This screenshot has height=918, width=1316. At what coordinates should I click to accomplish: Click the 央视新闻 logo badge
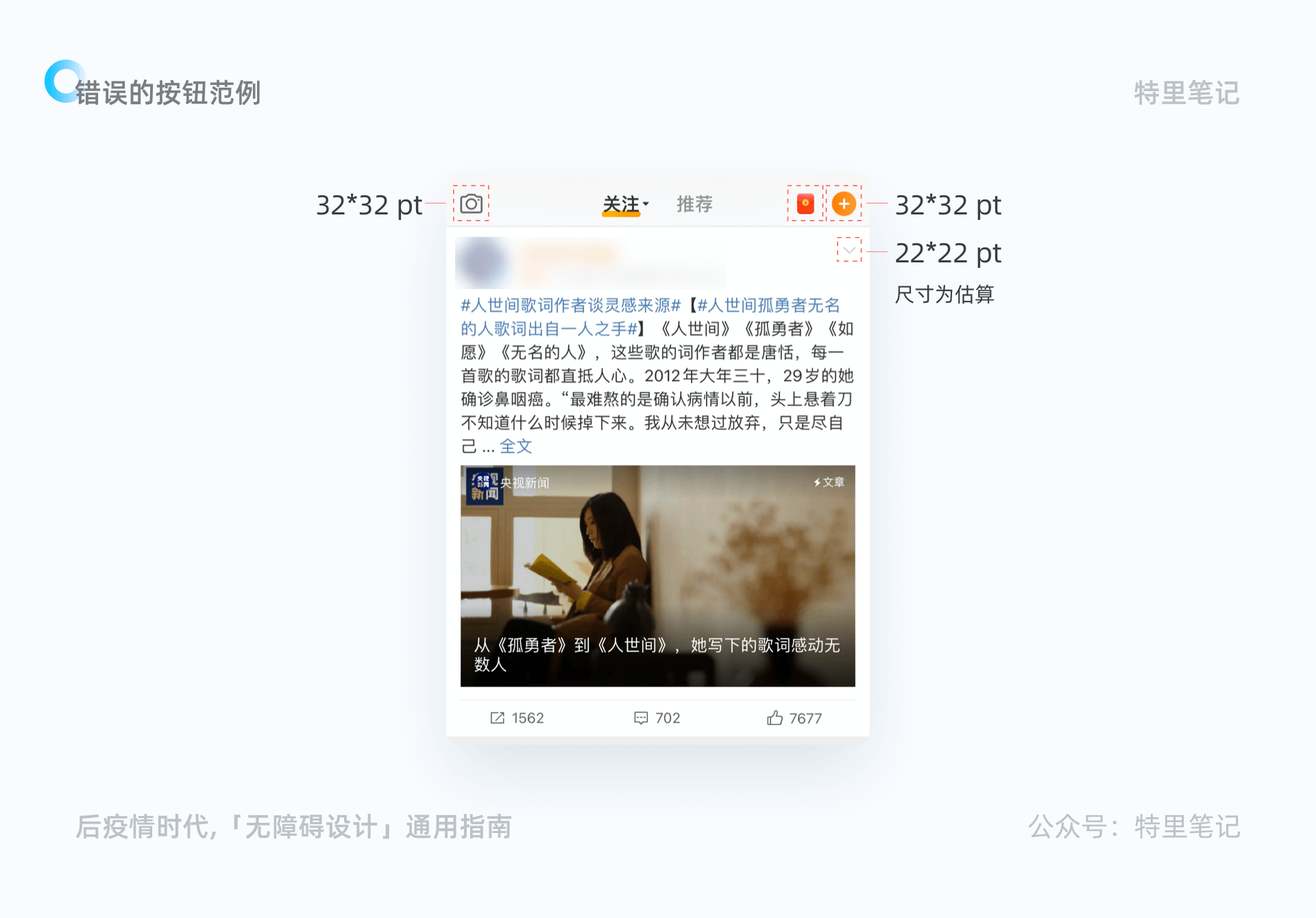point(485,486)
